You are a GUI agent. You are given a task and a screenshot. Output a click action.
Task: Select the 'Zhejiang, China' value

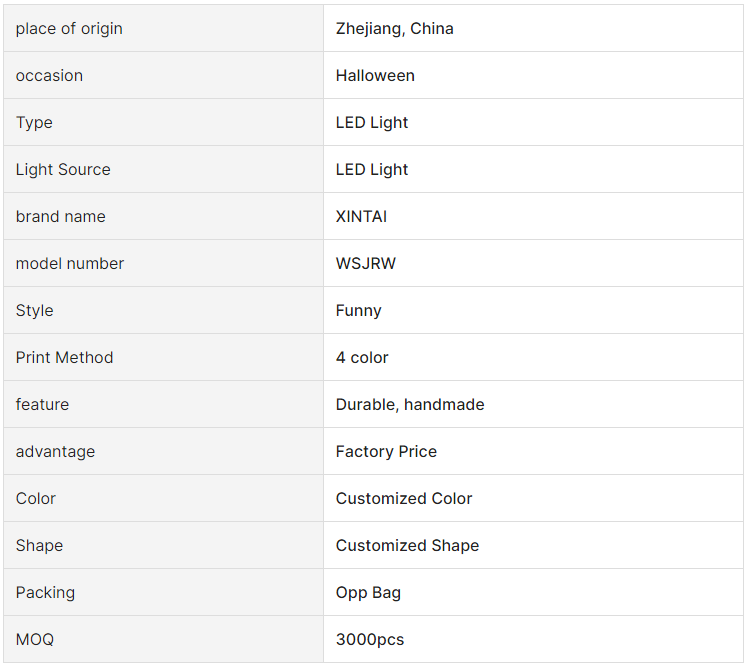[394, 29]
